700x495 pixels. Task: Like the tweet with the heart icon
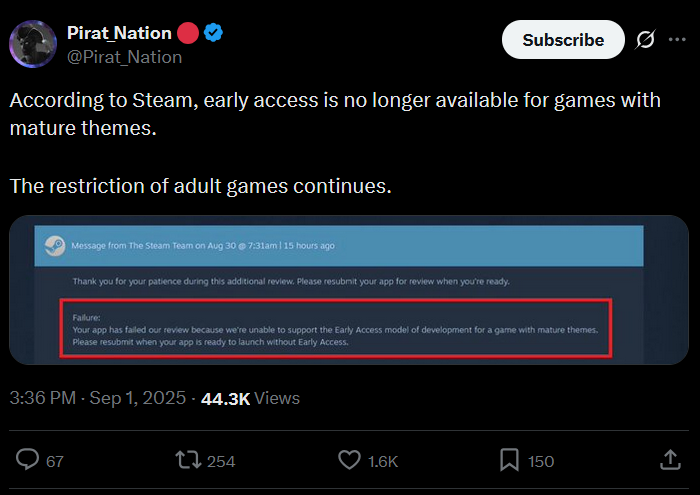tap(349, 460)
